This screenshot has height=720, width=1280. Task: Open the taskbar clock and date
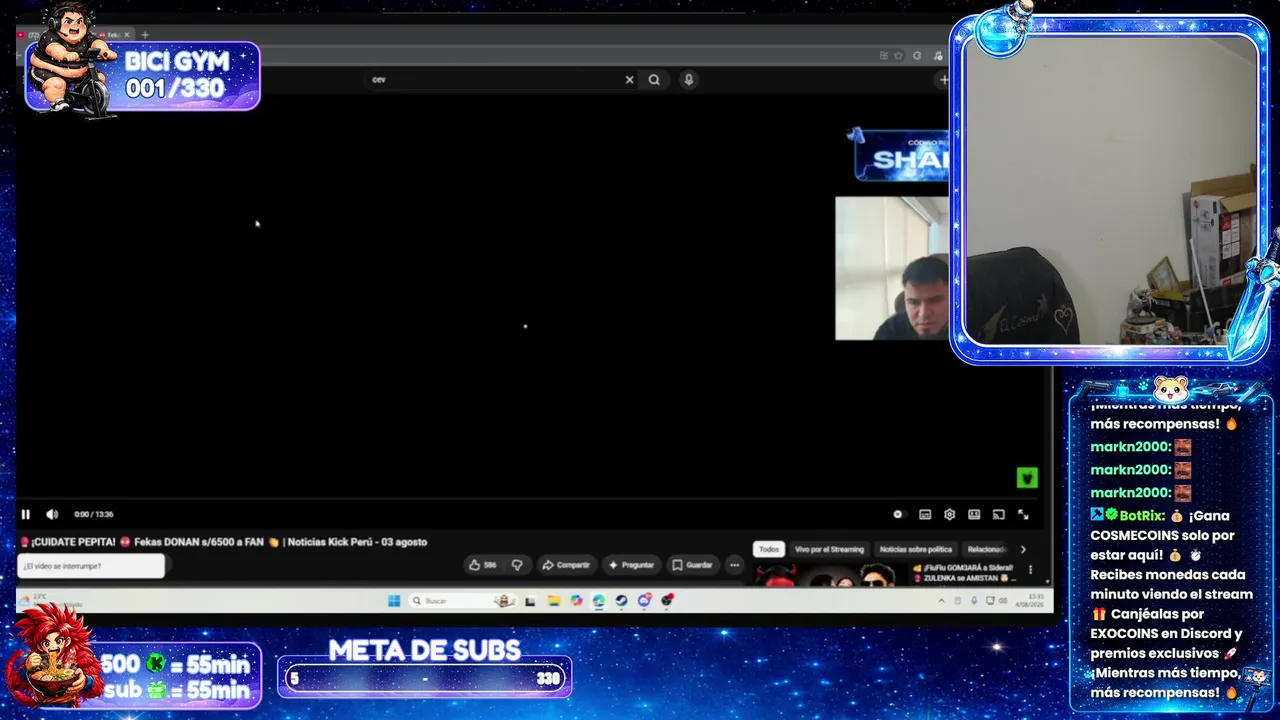click(1030, 601)
